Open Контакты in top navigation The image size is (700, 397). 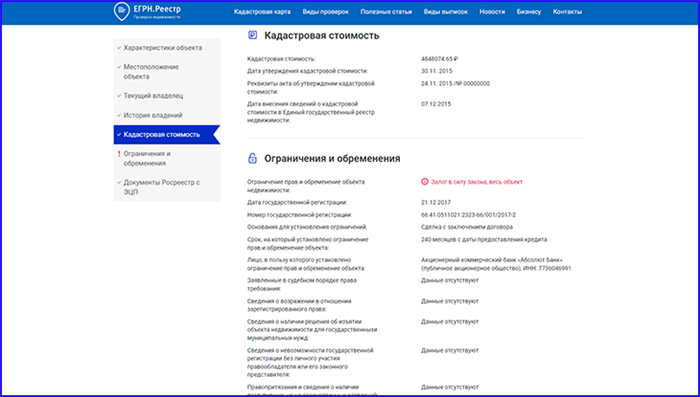(x=567, y=12)
